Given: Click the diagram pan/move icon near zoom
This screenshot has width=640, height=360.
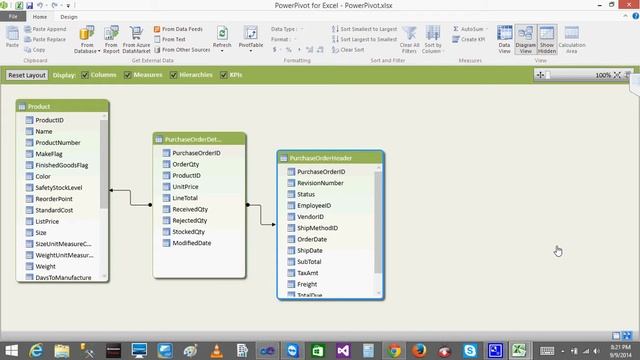Looking at the screenshot, I should (x=540, y=75).
